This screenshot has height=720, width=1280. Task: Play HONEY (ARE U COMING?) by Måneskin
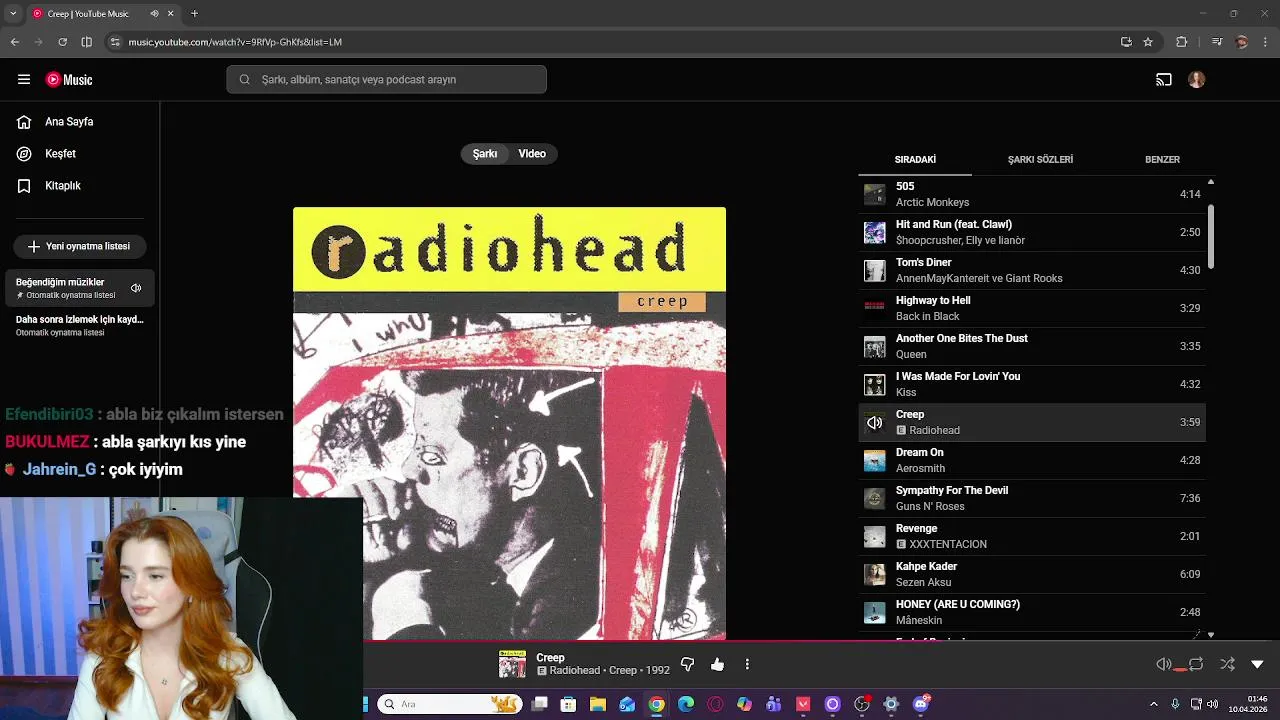coord(1032,612)
